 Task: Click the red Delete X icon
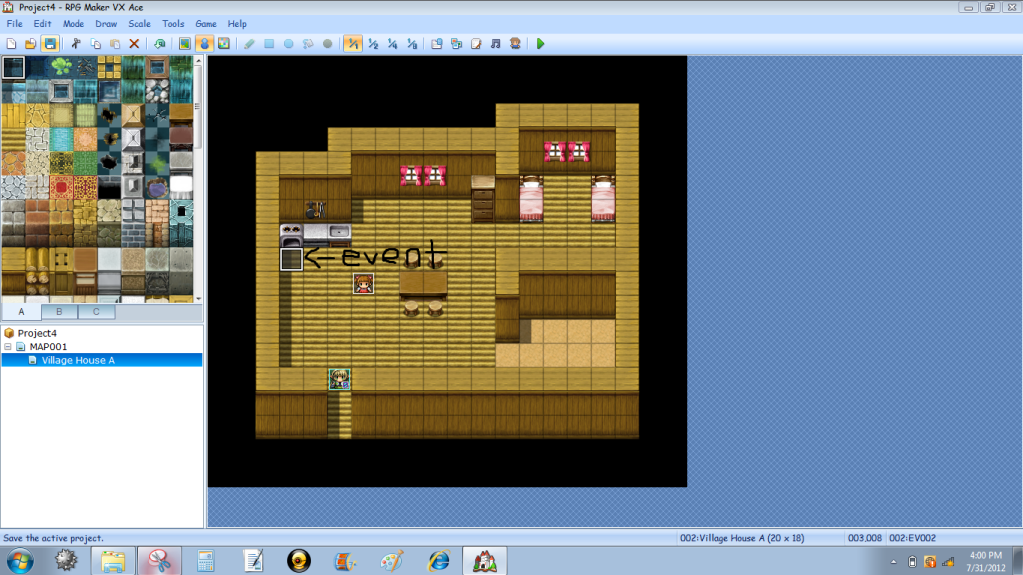pyautogui.click(x=134, y=44)
